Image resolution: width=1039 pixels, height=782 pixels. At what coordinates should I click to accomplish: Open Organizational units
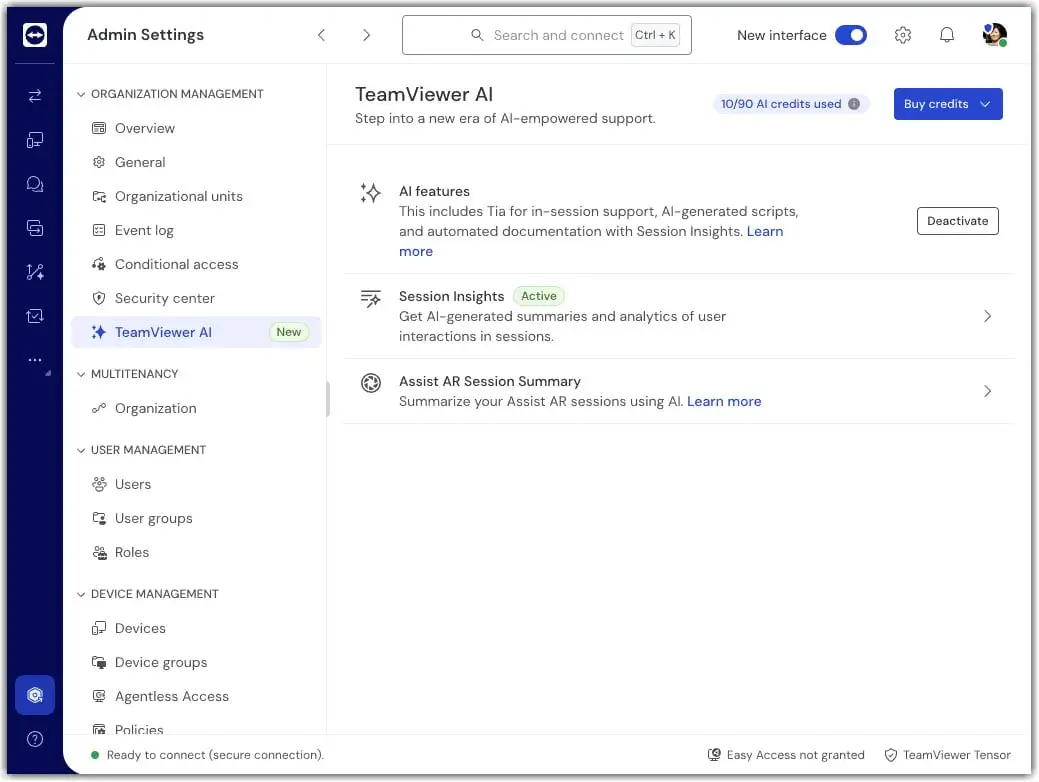click(196, 196)
